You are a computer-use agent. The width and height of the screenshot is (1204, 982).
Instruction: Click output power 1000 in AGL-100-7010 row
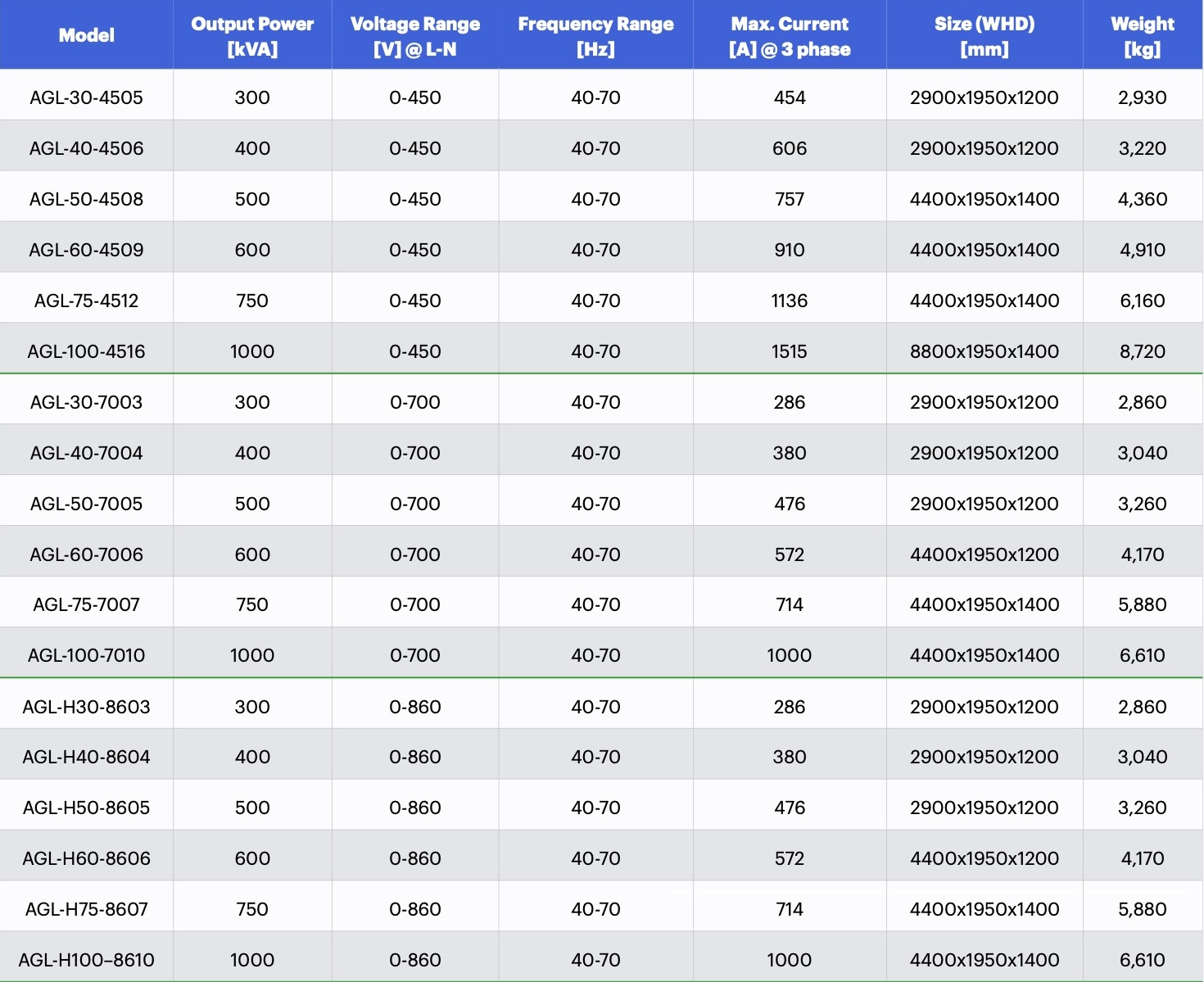tap(252, 655)
